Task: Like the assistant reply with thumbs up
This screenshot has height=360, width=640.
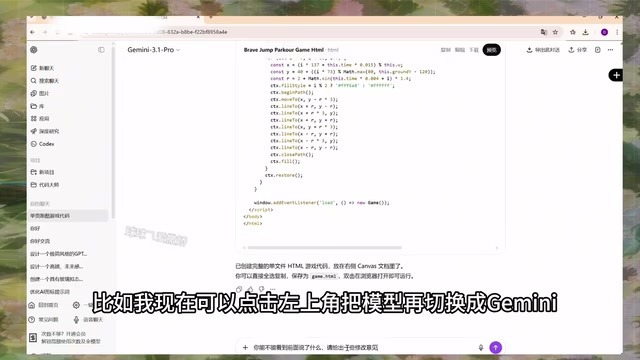Action: [x=250, y=289]
